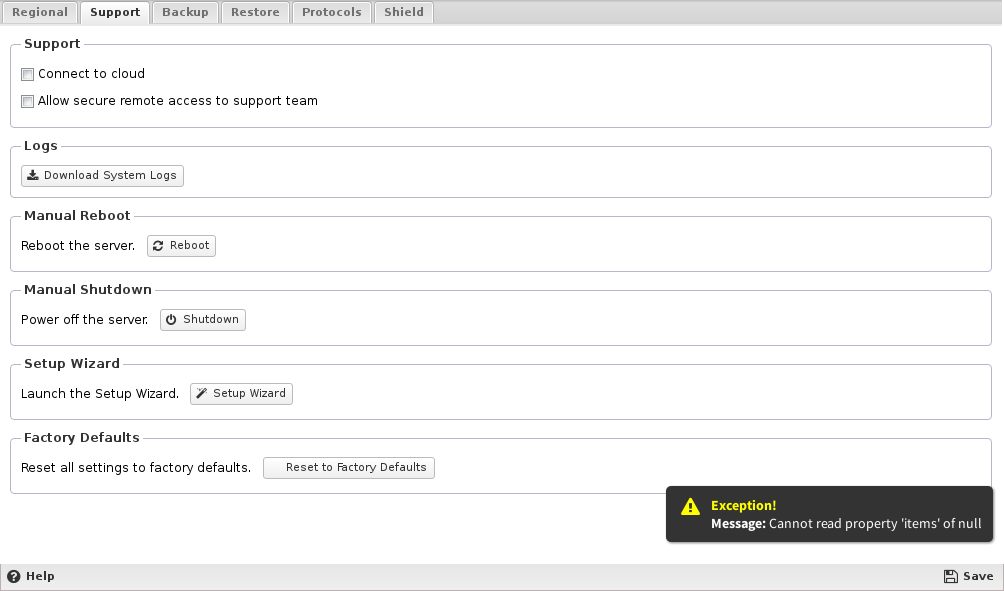
Task: Allow secure remote access checkbox toggle
Action: pyautogui.click(x=28, y=101)
